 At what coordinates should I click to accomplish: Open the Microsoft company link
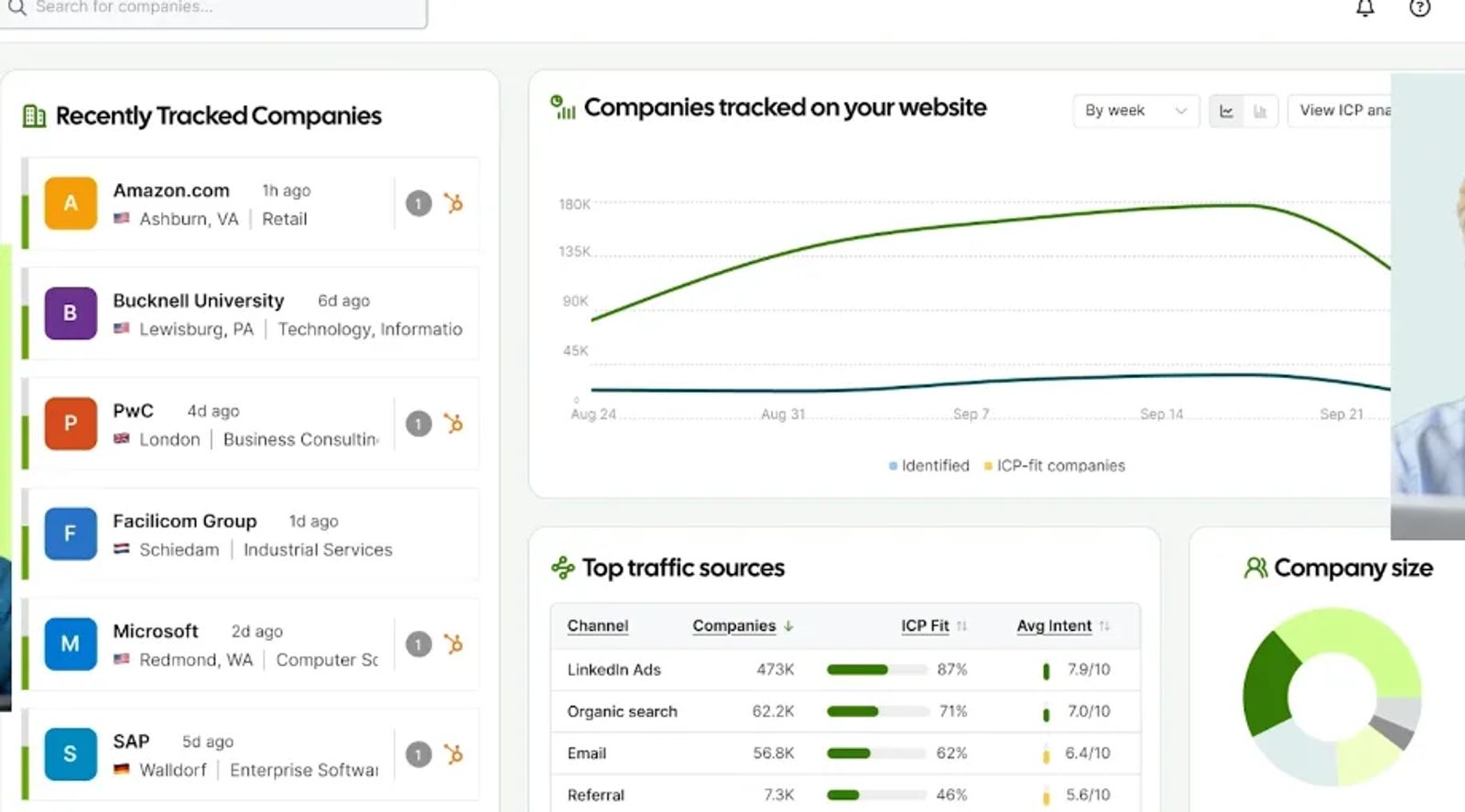point(156,631)
